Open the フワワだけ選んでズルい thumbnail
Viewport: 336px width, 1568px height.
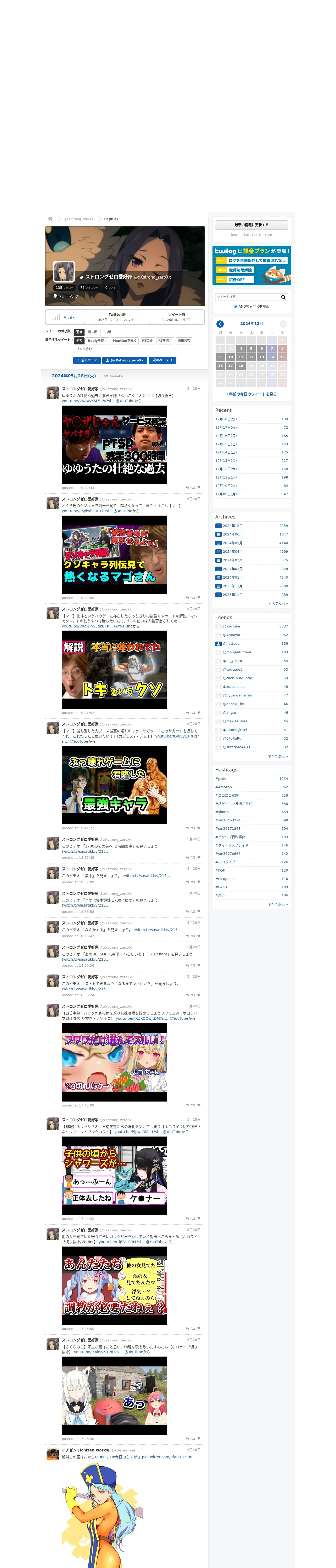[114, 1062]
